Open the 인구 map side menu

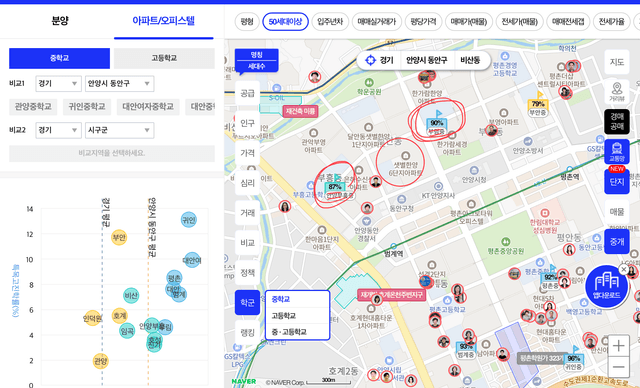click(247, 123)
